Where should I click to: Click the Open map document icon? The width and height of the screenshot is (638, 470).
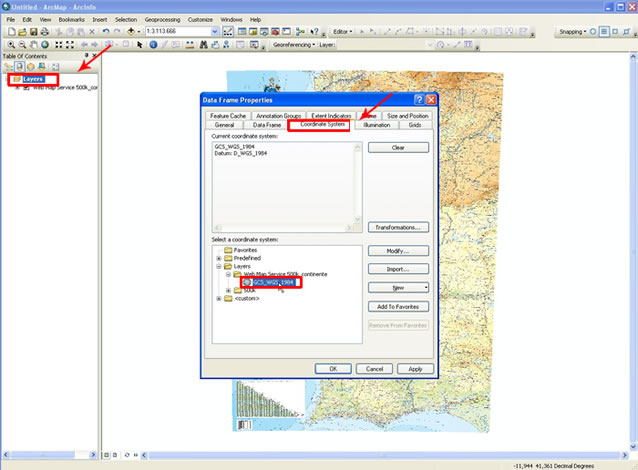tap(23, 31)
